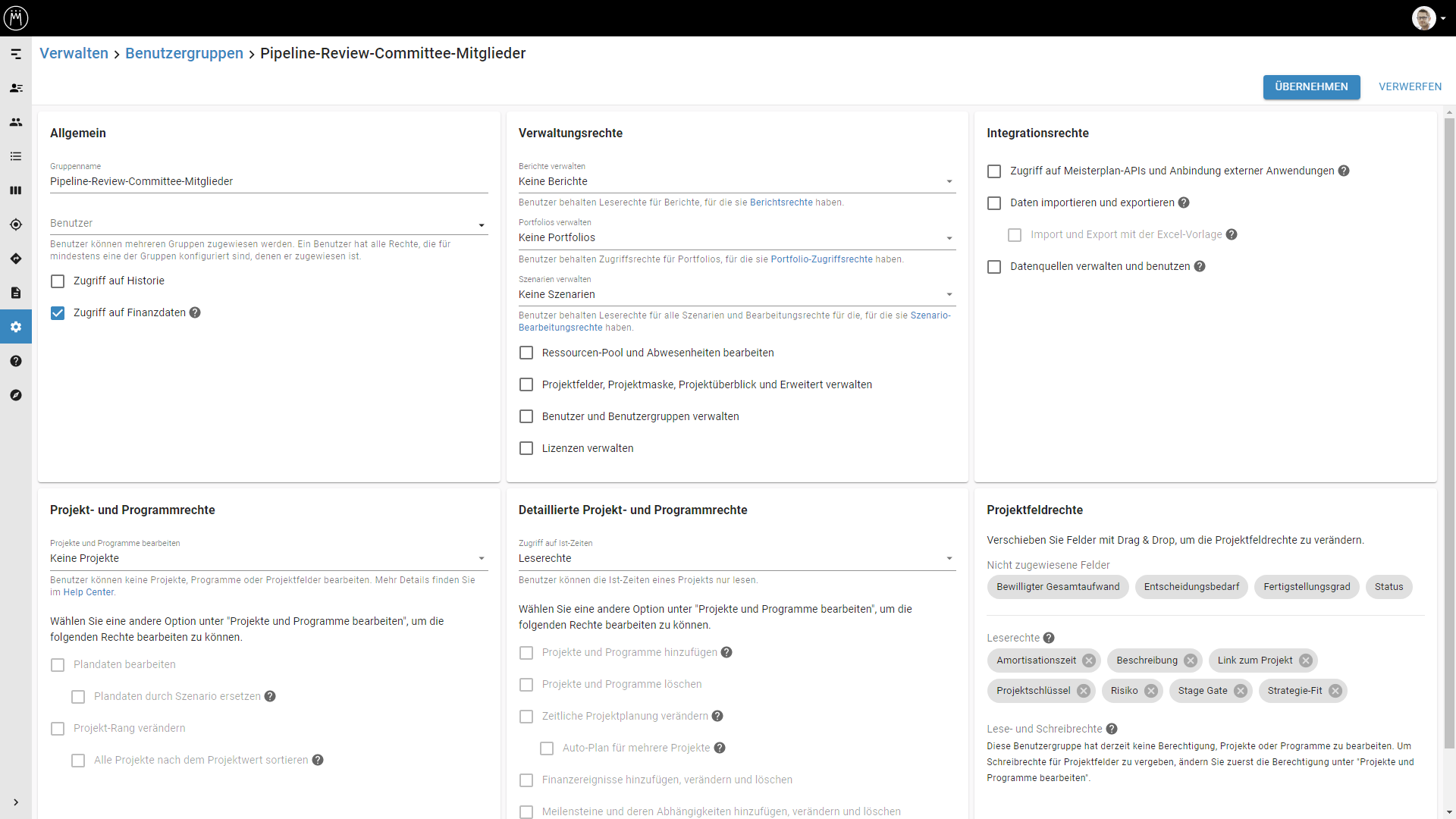Uncheck Zugriff auf Finanzdaten

(x=58, y=313)
